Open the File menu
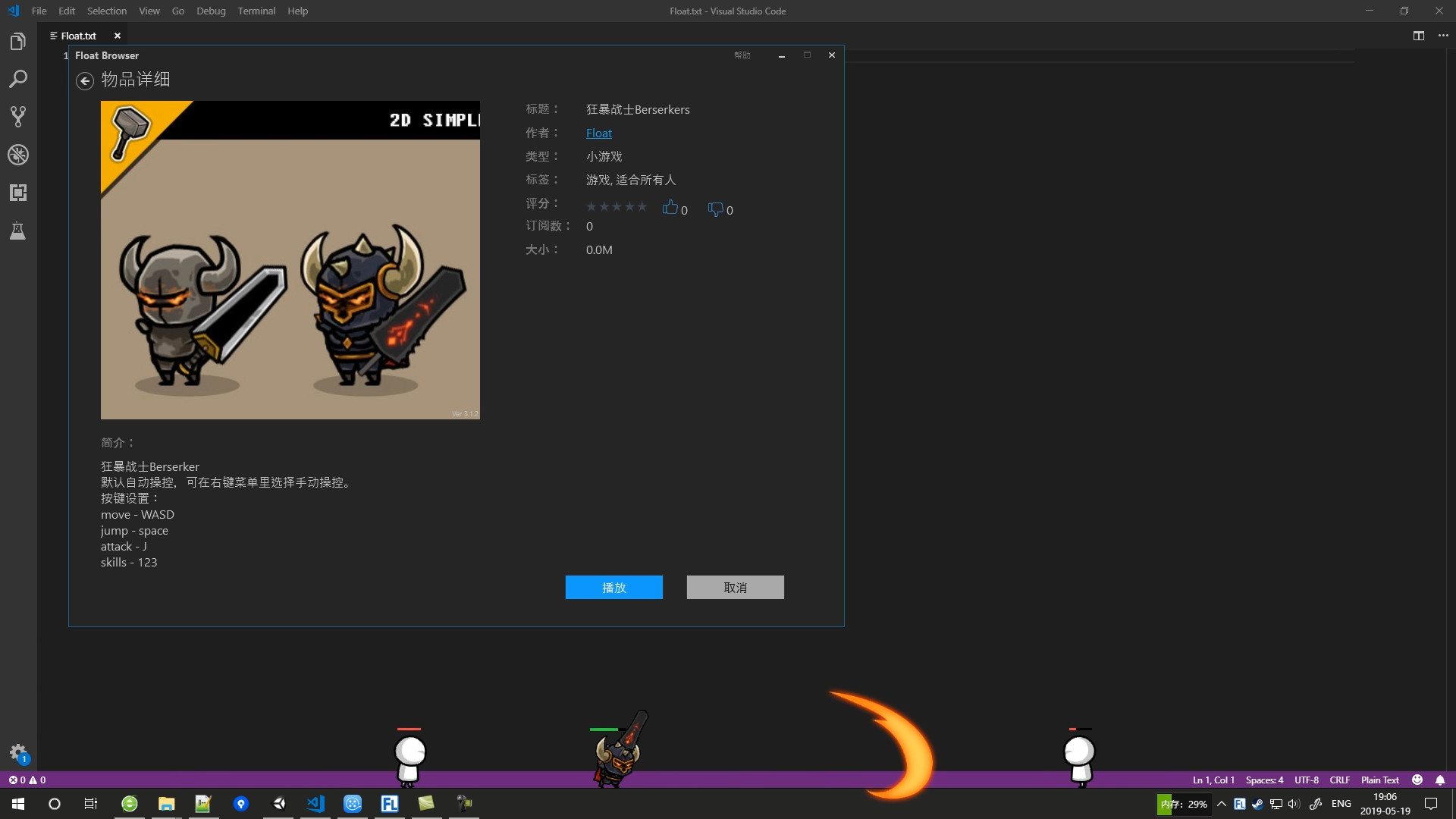Image resolution: width=1456 pixels, height=819 pixels. click(x=39, y=11)
